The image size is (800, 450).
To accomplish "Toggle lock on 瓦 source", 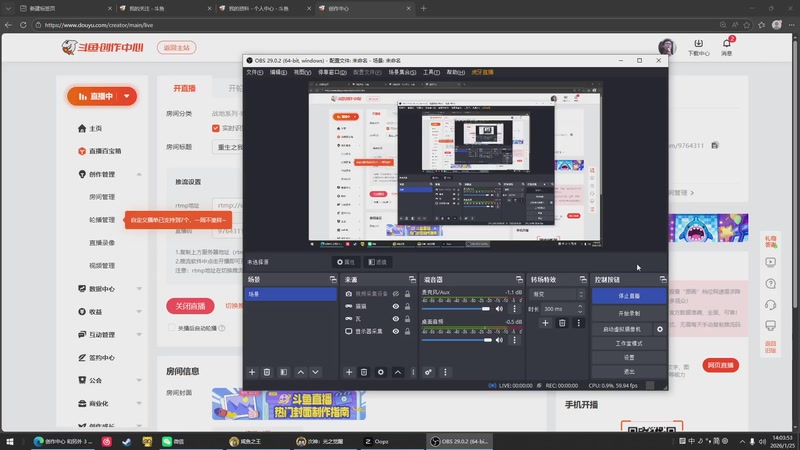I will point(407,319).
